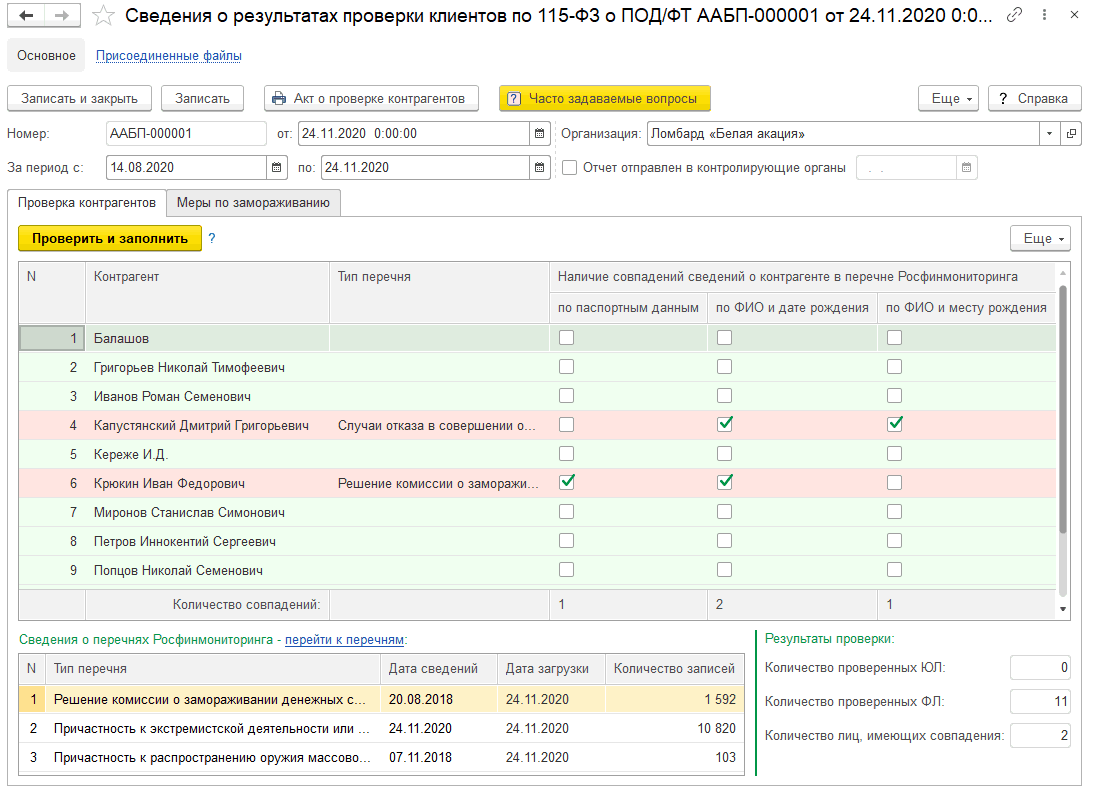Screen dimensions: 1093x793
Task: Click the Проверить и заполнить button
Action: [110, 238]
